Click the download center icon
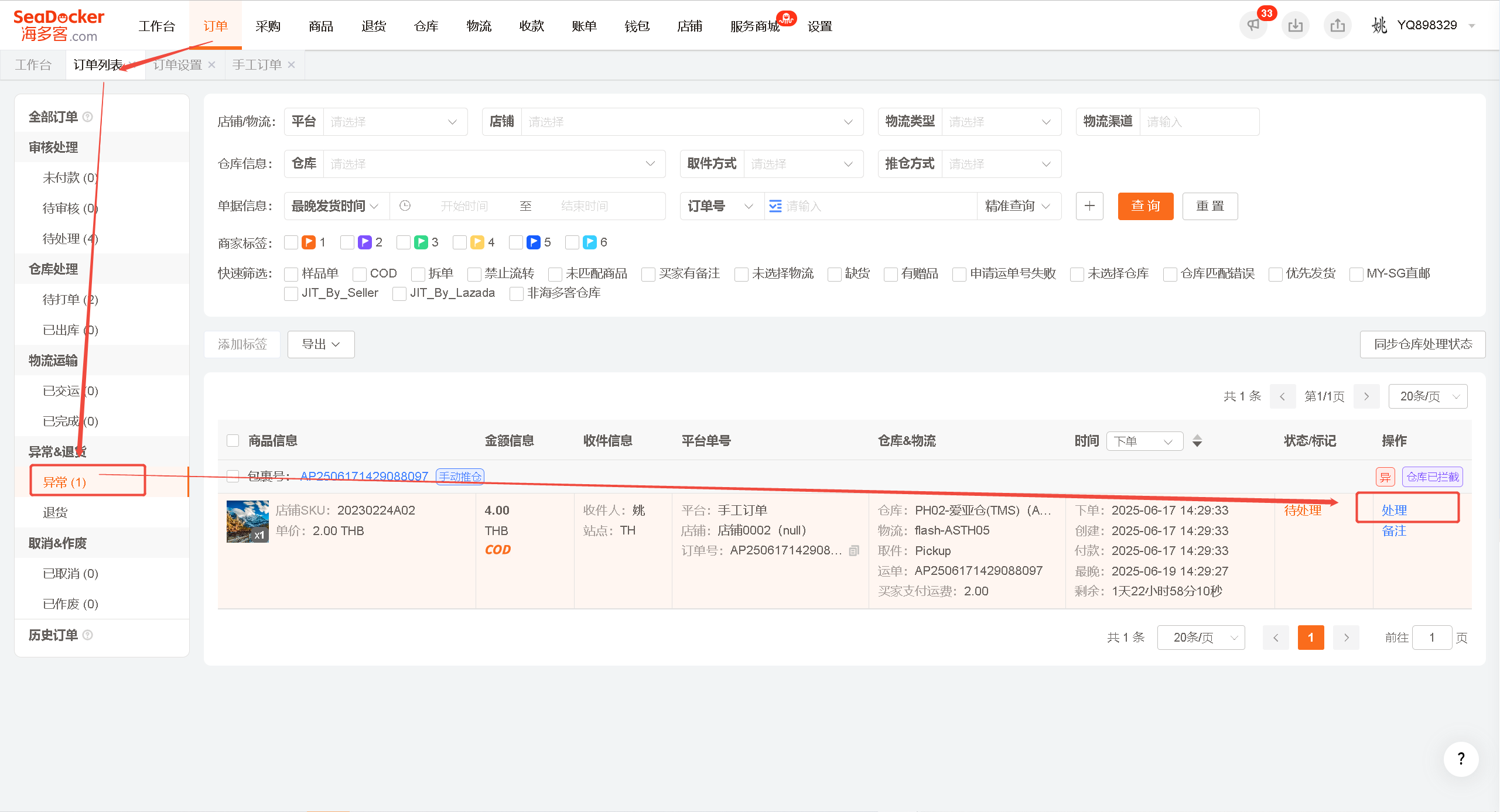 coord(1295,25)
